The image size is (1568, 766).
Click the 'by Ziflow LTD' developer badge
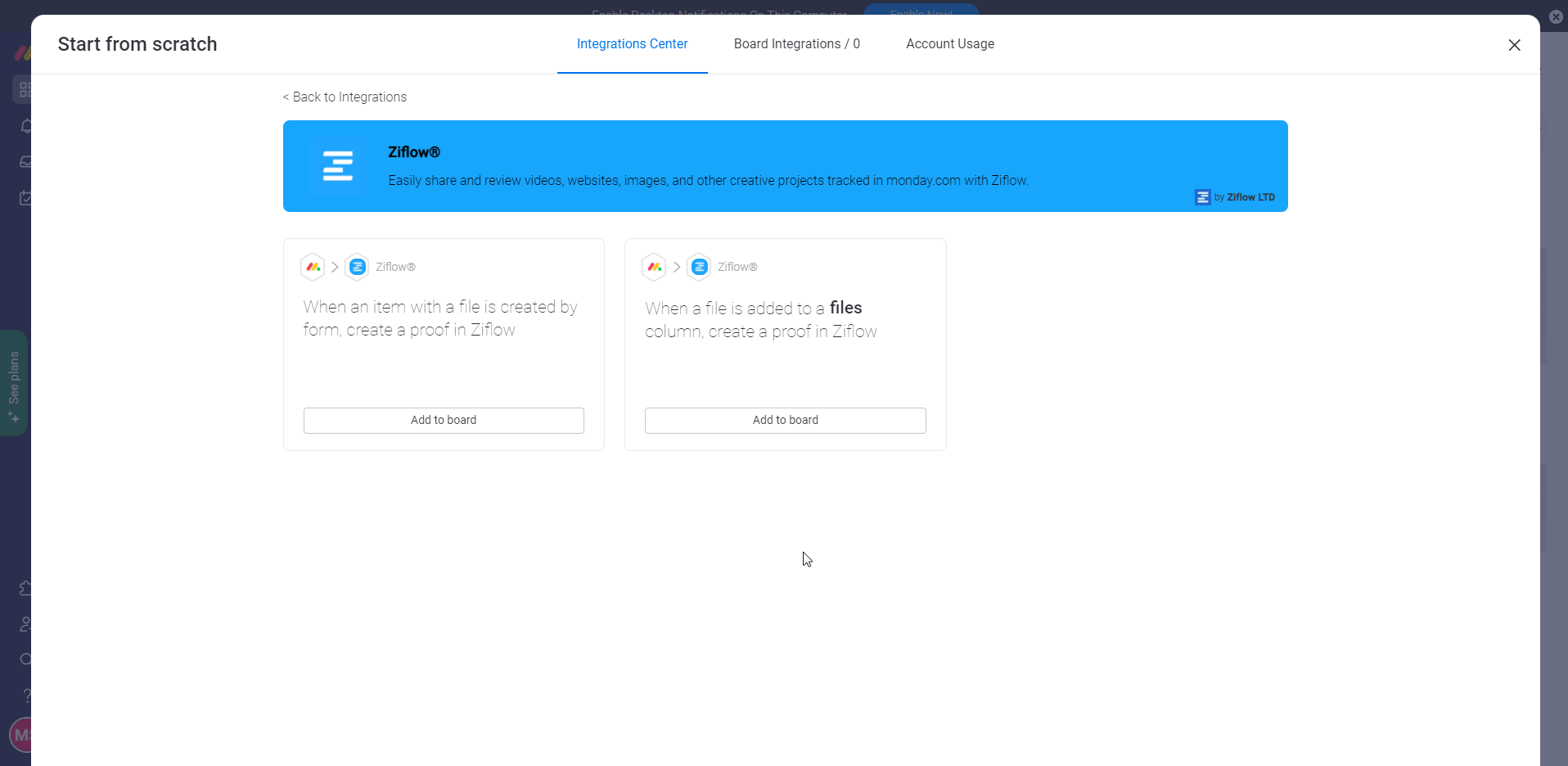[x=1235, y=197]
